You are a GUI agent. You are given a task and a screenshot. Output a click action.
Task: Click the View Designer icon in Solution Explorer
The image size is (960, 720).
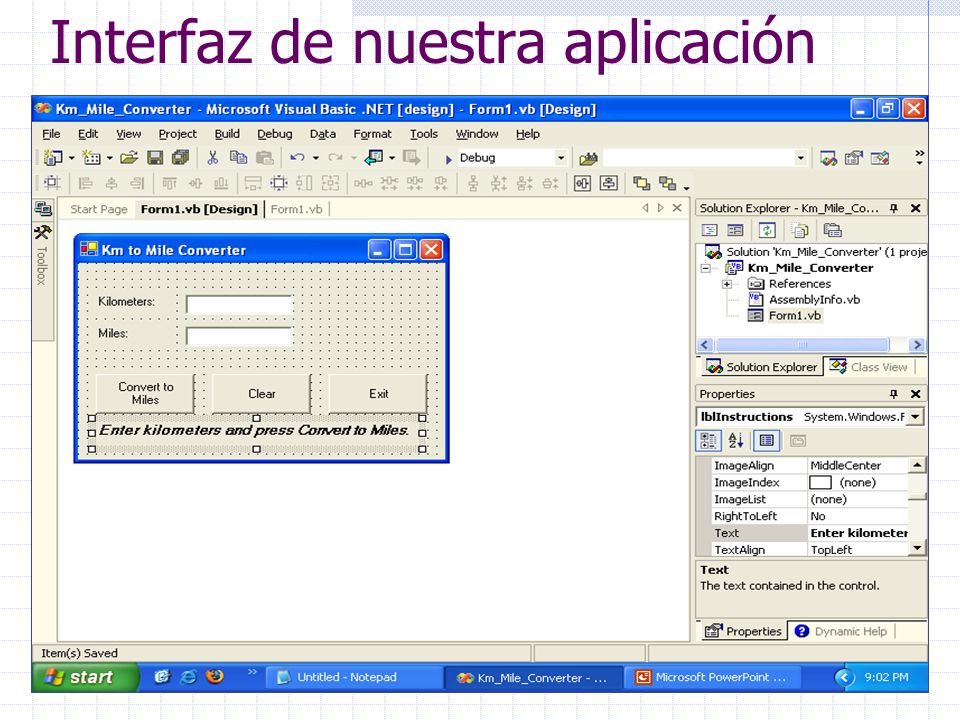[735, 230]
